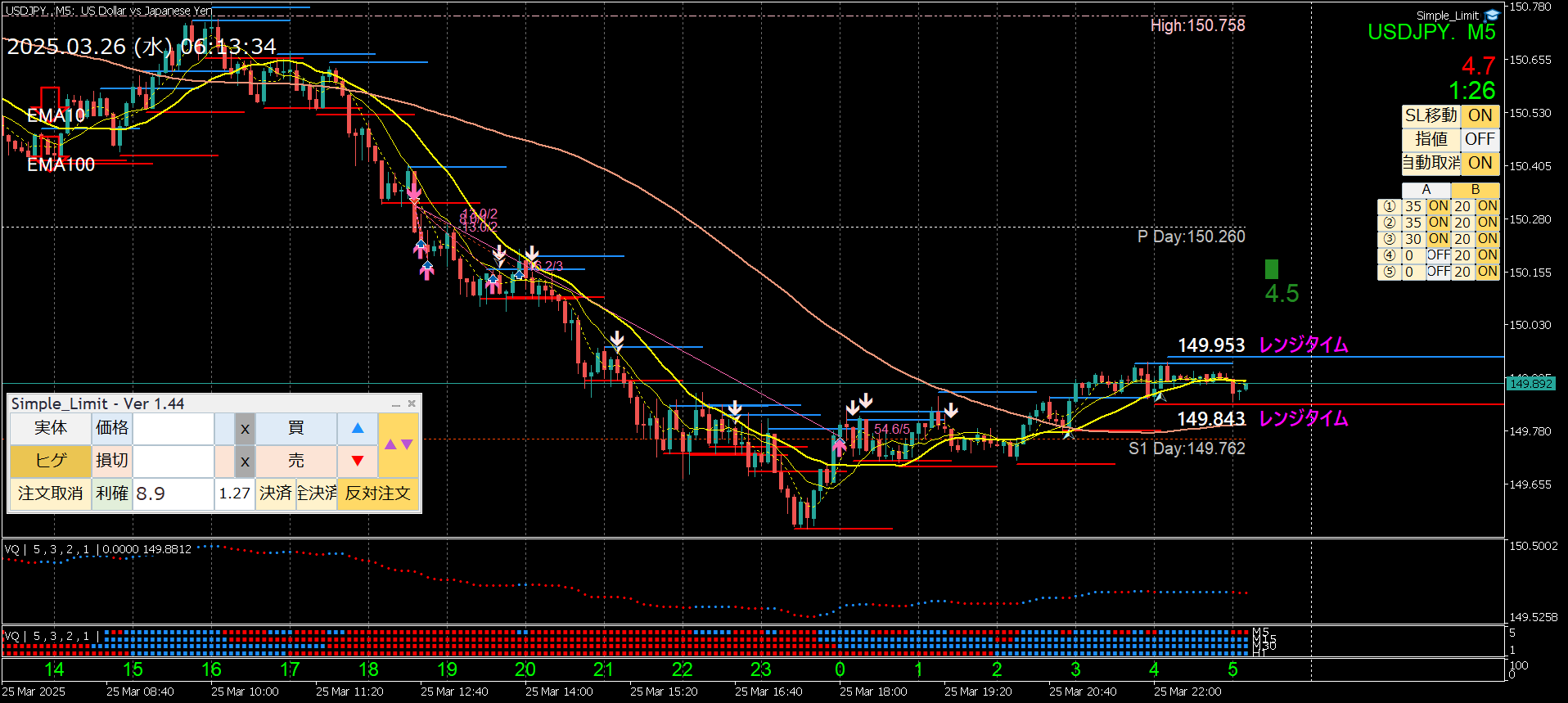Toggle 自動取消 ON switch
The image size is (1568, 703).
click(x=1480, y=163)
